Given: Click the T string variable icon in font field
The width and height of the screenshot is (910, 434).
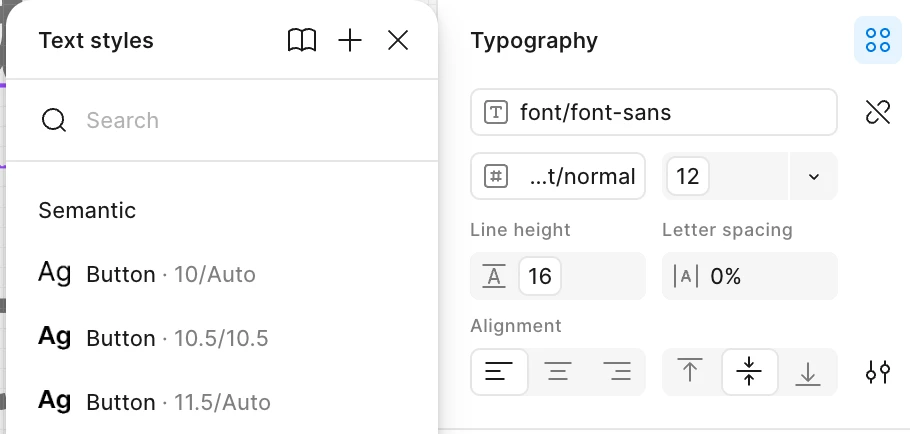Looking at the screenshot, I should tap(496, 112).
